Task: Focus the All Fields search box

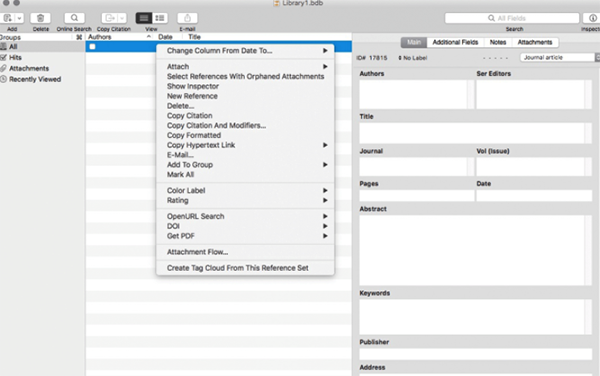Action: pos(512,18)
